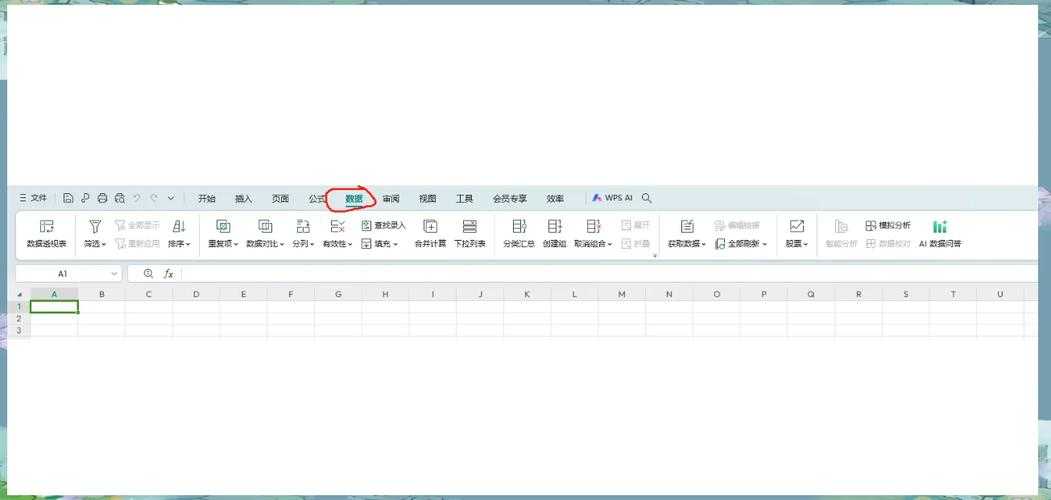
Task: Open the 下拉列表 dropdown list tool
Action: (470, 234)
